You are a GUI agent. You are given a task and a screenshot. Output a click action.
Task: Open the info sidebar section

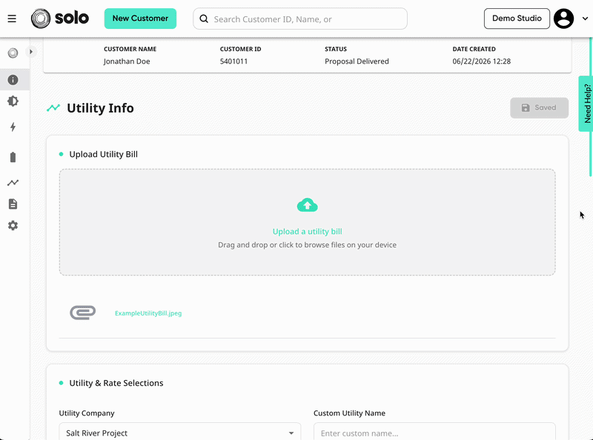click(x=13, y=80)
